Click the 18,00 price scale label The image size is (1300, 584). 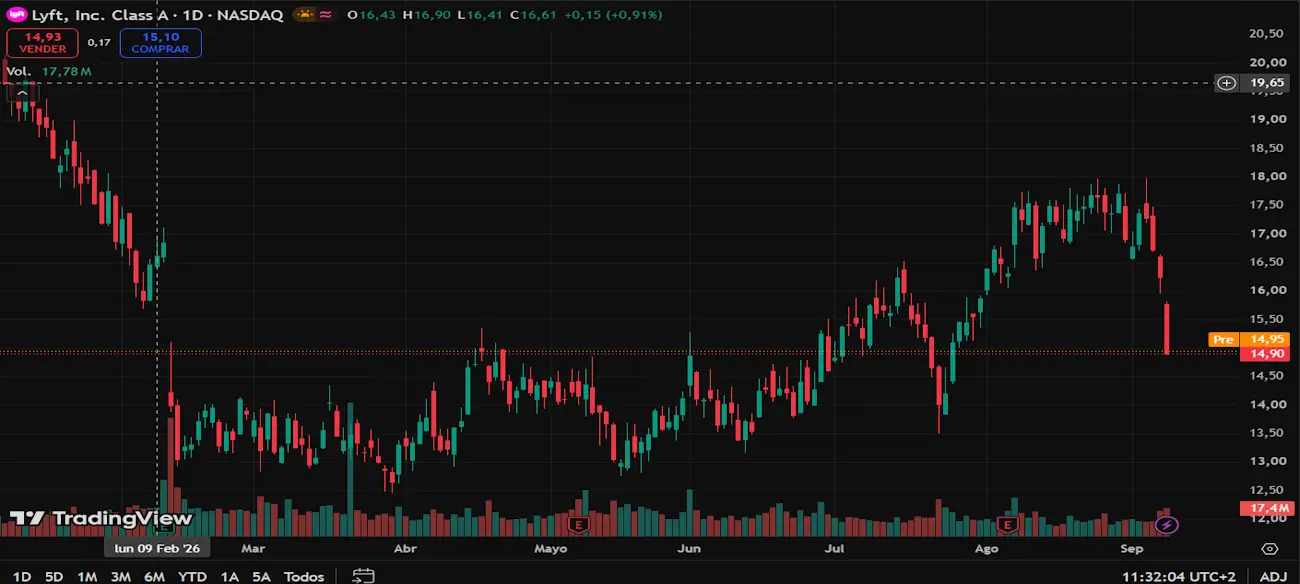[1266, 176]
